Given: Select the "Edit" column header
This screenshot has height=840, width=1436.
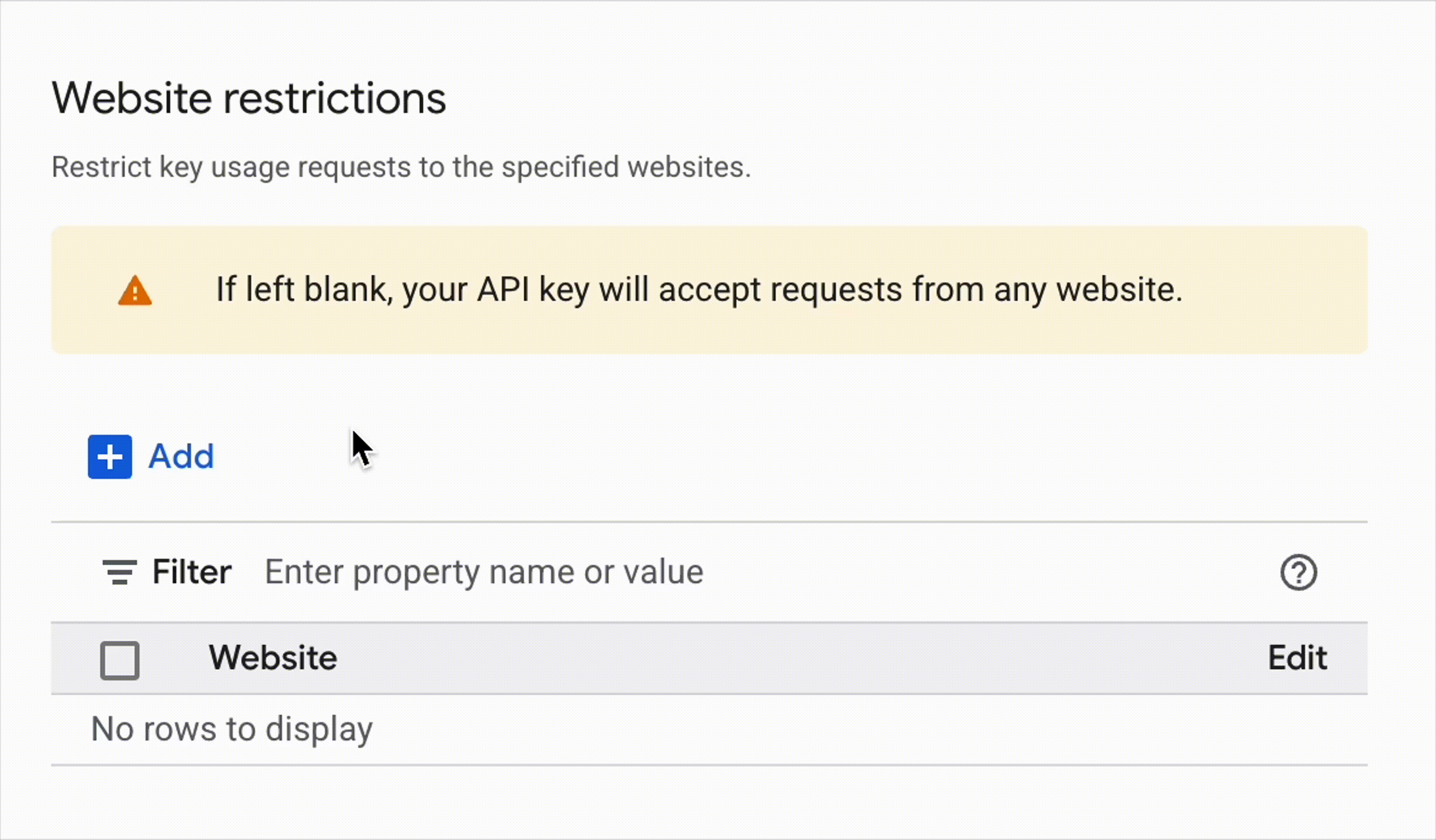Looking at the screenshot, I should [1297, 658].
